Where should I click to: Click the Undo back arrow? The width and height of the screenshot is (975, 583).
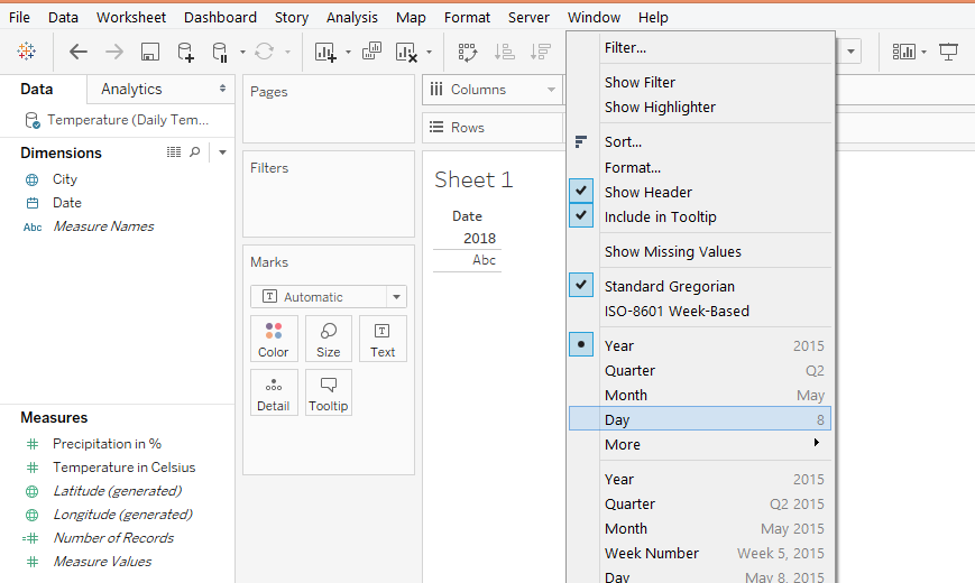pyautogui.click(x=78, y=52)
